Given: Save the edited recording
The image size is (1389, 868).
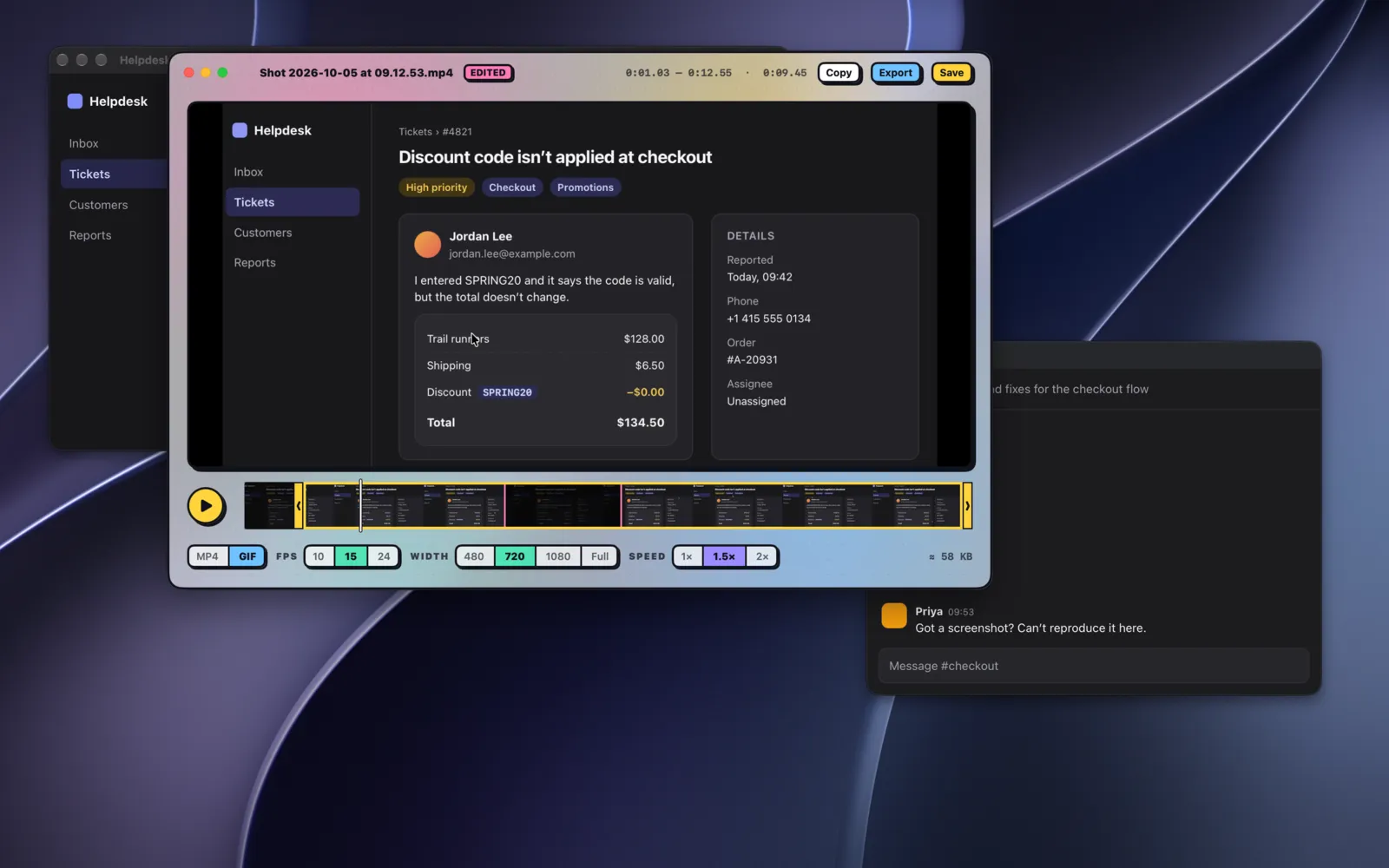Looking at the screenshot, I should 951,73.
